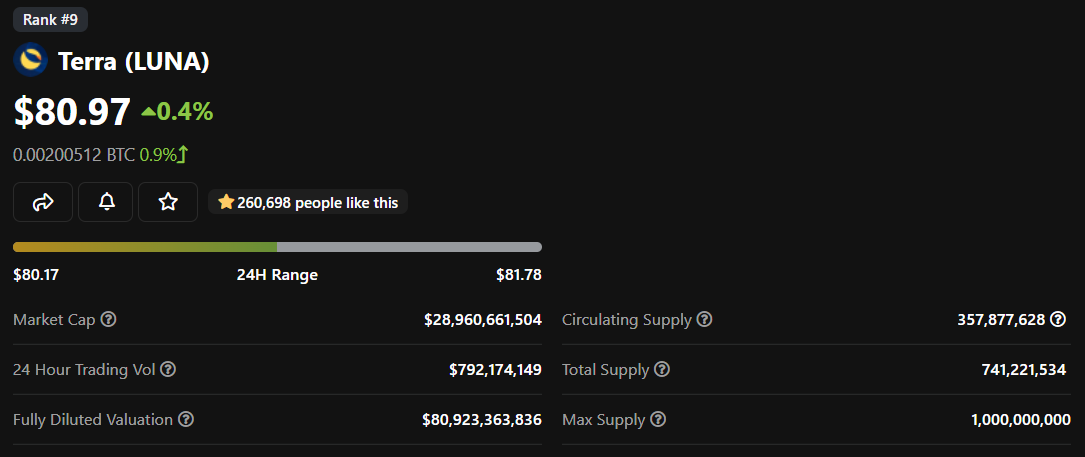Open Max Supply help icon
The height and width of the screenshot is (457, 1085).
(x=658, y=420)
